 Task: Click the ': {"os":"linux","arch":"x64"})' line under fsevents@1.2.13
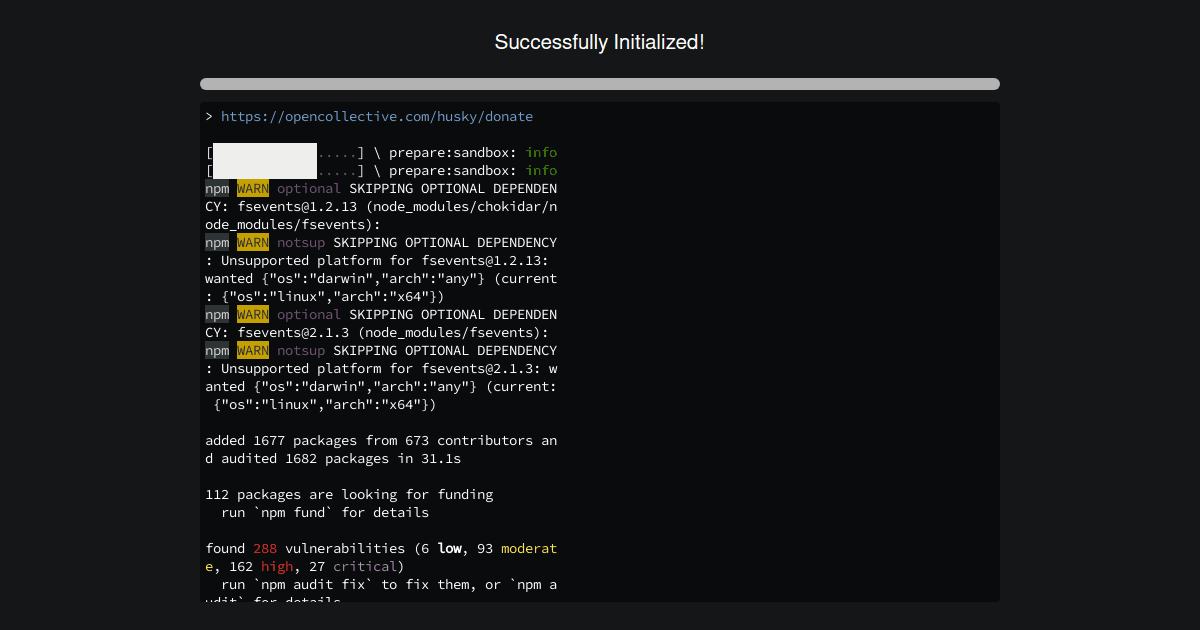point(325,297)
